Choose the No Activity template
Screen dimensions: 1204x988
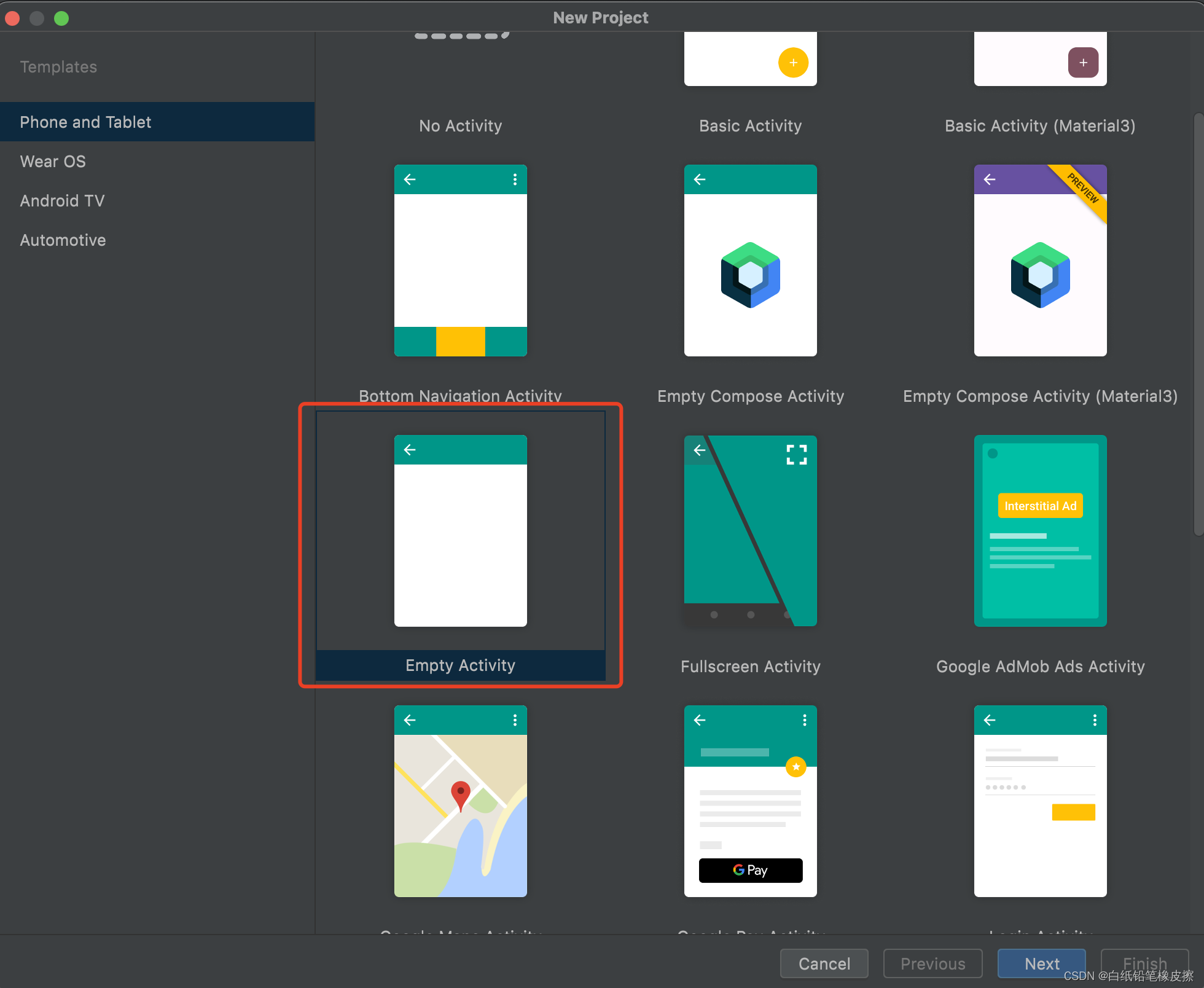point(460,125)
